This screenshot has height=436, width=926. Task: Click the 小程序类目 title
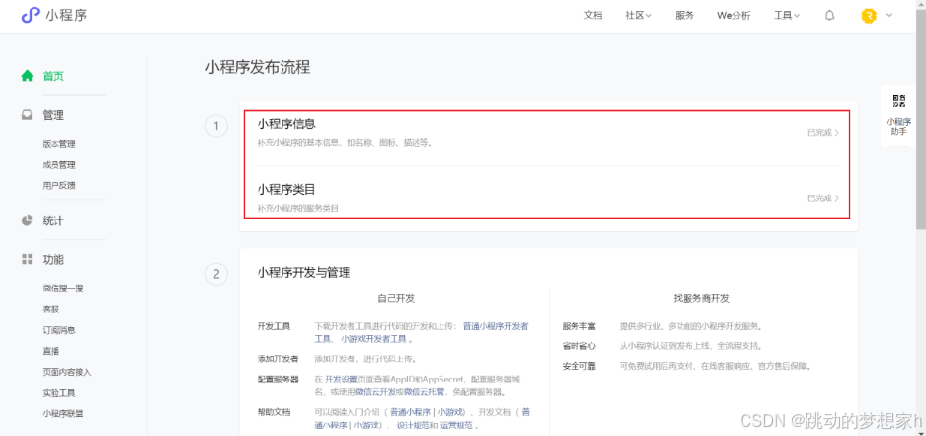286,190
